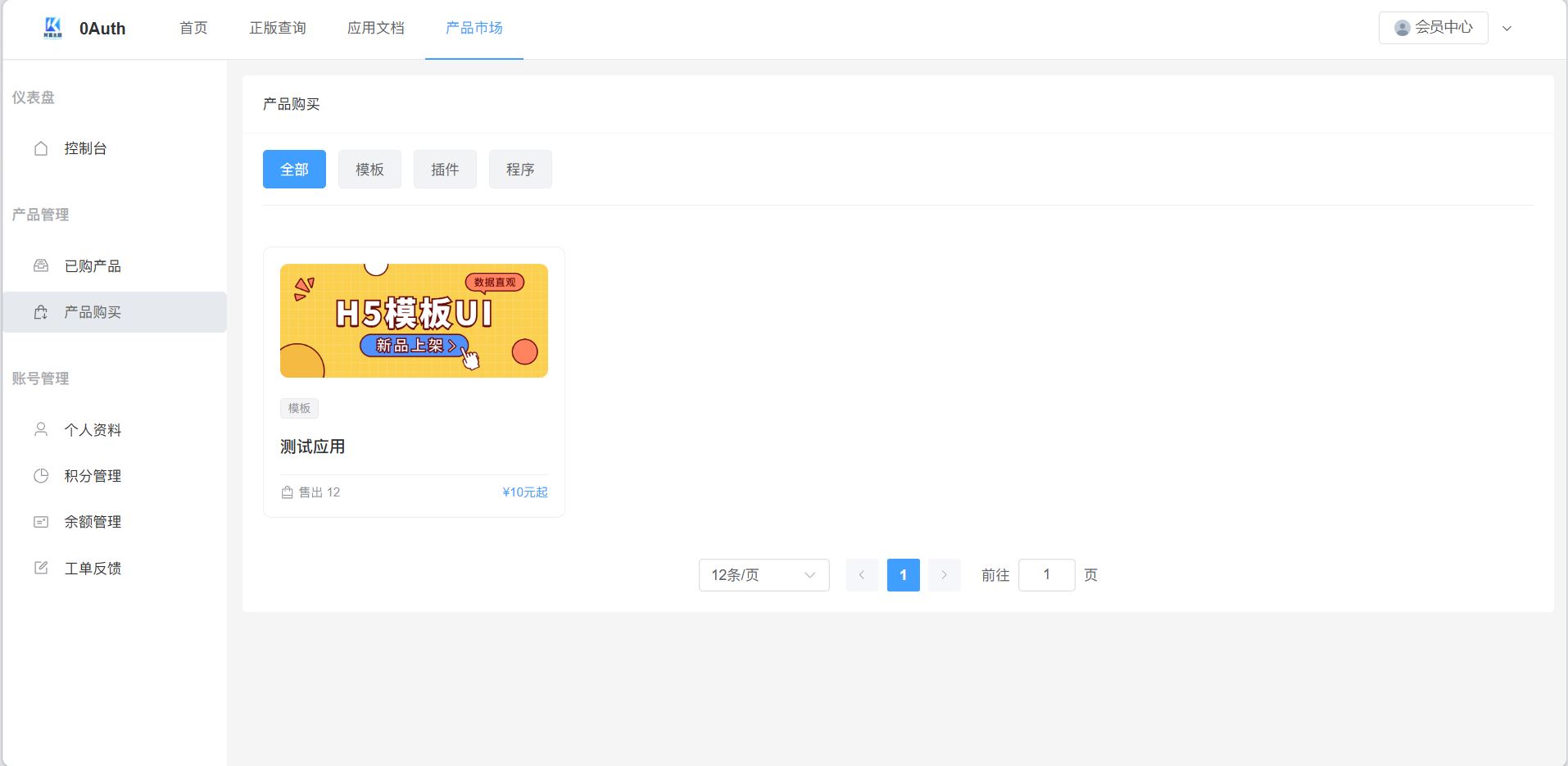Click the 0Auth brand name
The height and width of the screenshot is (766, 1568).
(x=102, y=29)
